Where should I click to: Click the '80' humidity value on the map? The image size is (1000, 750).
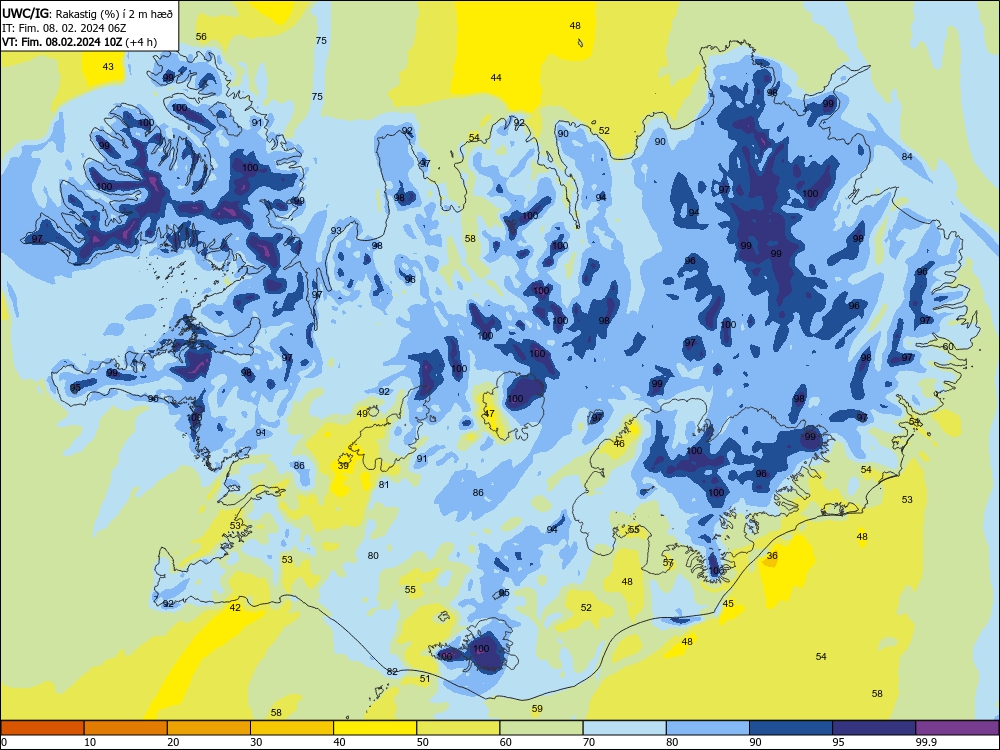pos(373,555)
